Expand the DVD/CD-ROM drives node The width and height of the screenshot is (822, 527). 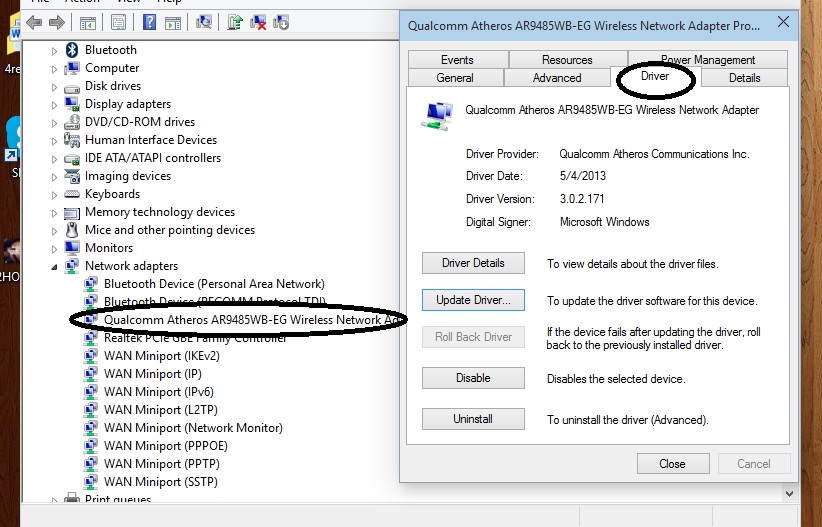coord(54,123)
